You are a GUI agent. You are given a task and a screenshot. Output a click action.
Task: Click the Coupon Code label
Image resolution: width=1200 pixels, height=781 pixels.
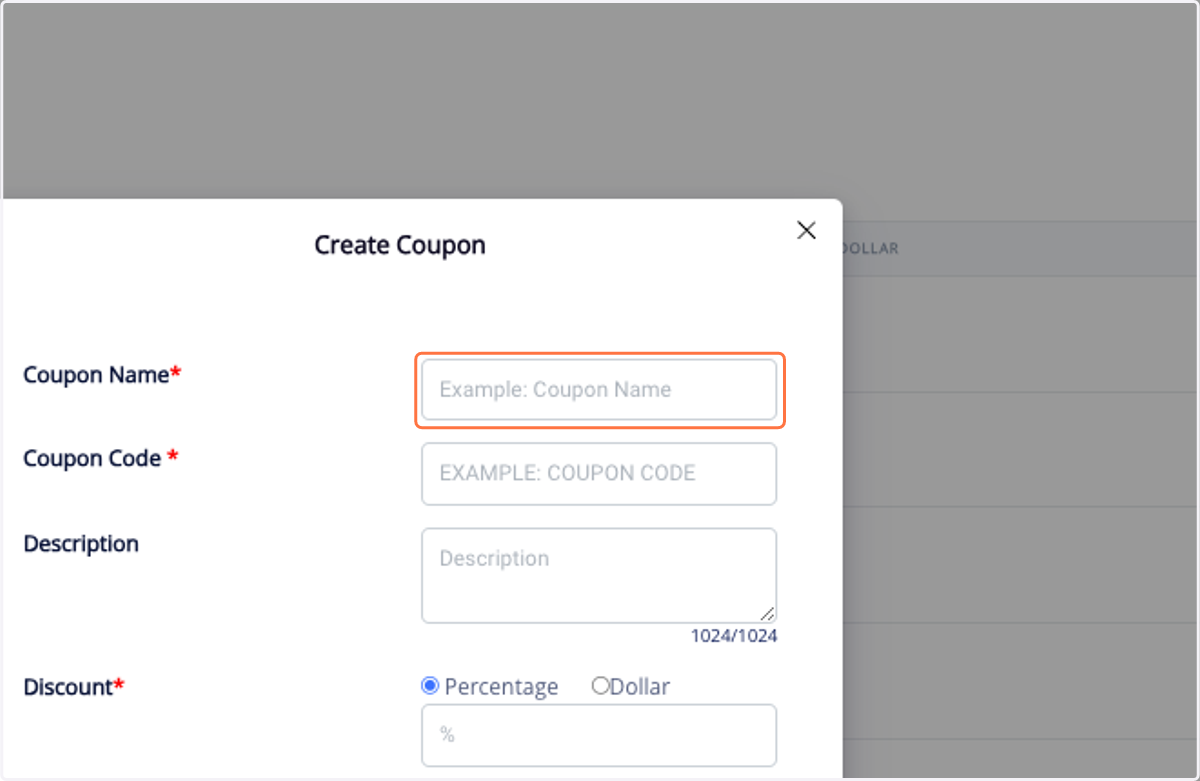click(x=101, y=458)
